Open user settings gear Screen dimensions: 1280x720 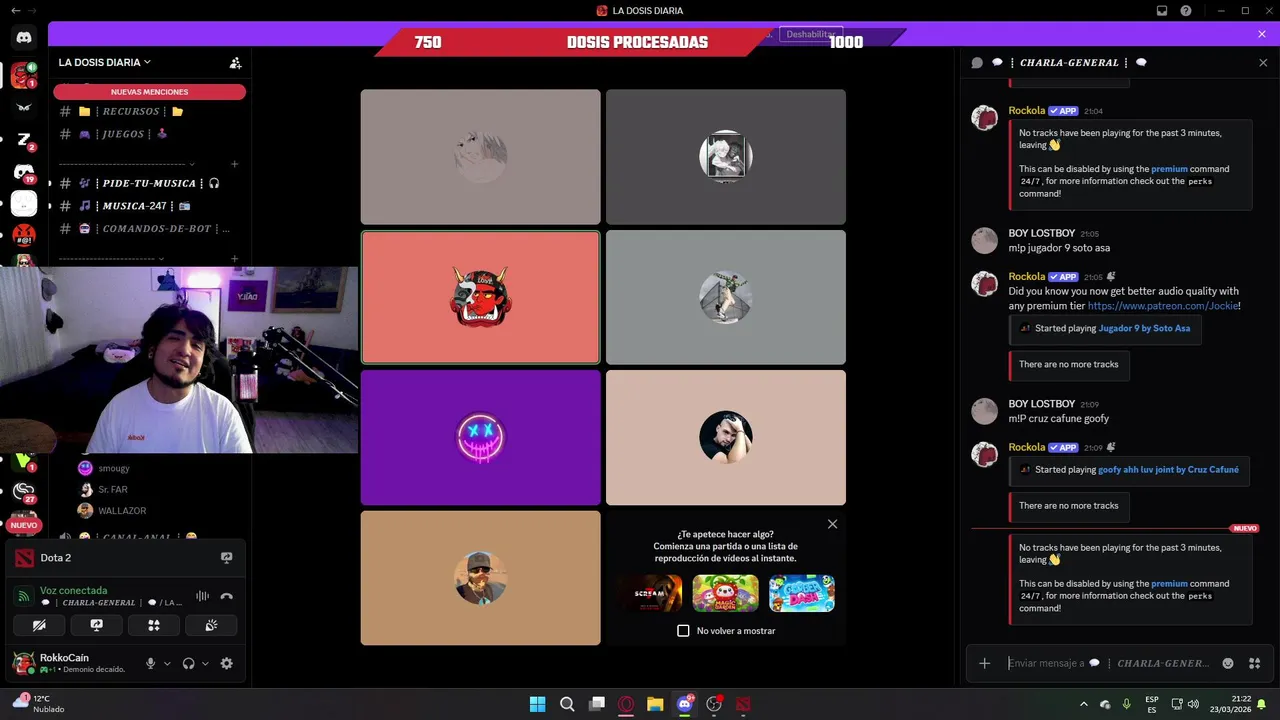coord(226,663)
